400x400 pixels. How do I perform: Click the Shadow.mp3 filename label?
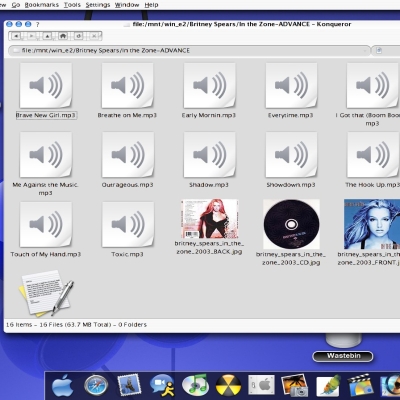[x=209, y=185]
